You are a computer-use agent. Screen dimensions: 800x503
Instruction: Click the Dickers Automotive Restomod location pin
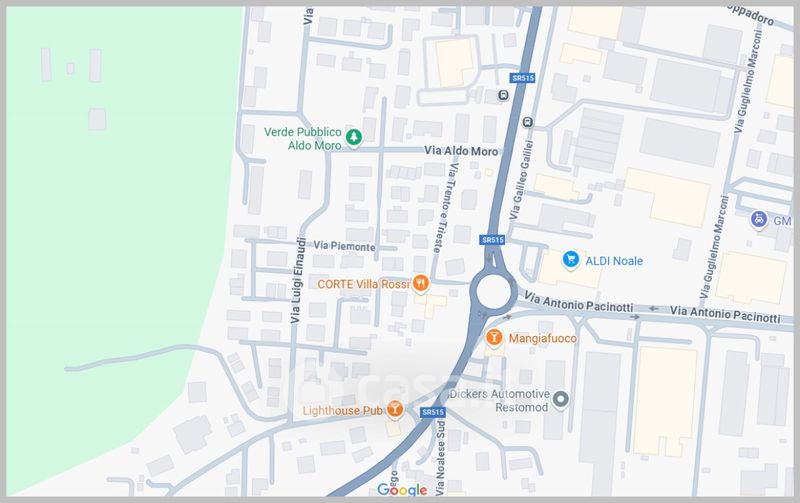[x=561, y=399]
